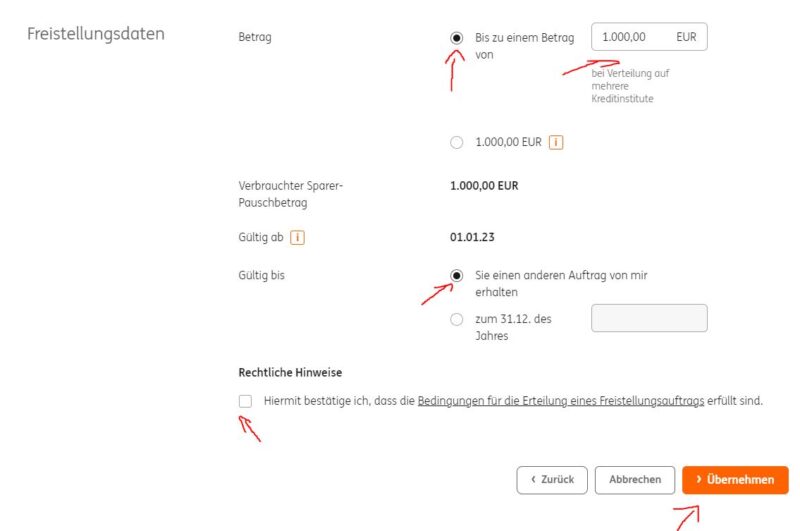Pick the "zum 31.12. des Jahres" radio option
The width and height of the screenshot is (800, 531).
tap(457, 319)
